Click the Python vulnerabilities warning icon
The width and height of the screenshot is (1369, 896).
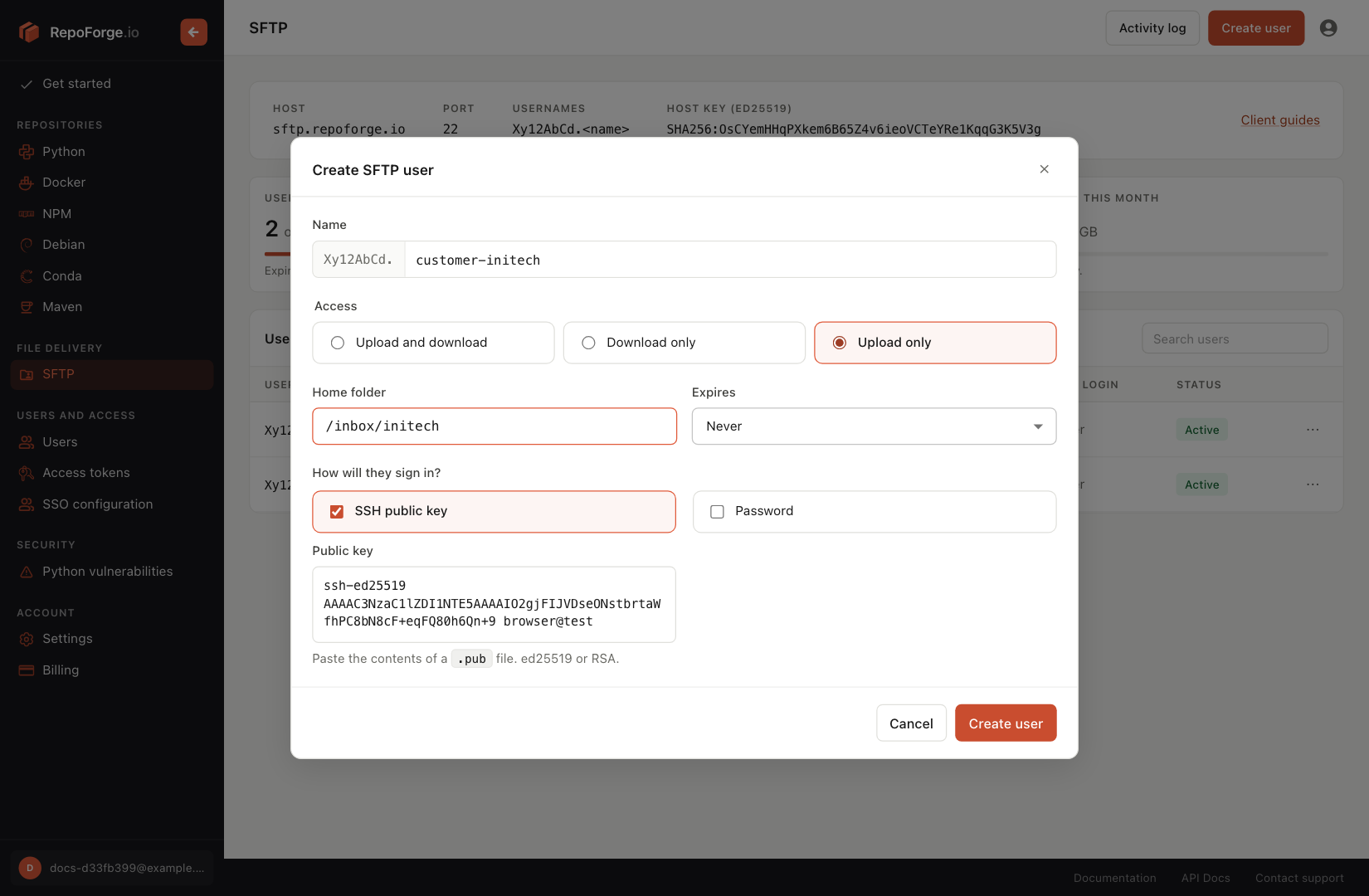27,572
